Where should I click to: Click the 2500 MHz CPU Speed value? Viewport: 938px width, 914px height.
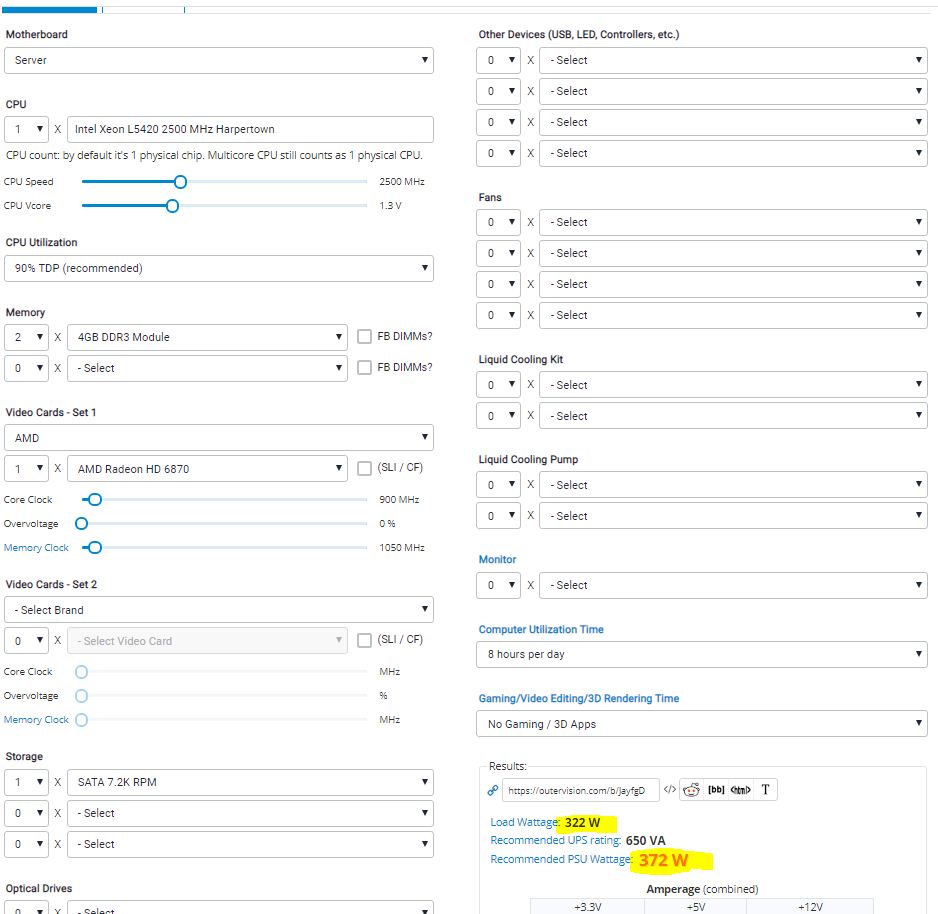point(402,182)
